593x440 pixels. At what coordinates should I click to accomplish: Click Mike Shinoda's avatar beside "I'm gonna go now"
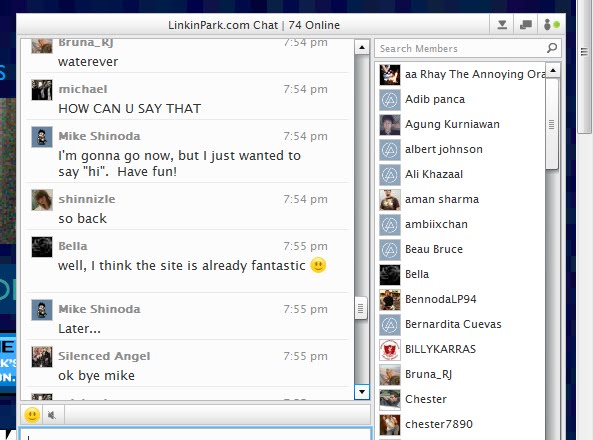(42, 137)
